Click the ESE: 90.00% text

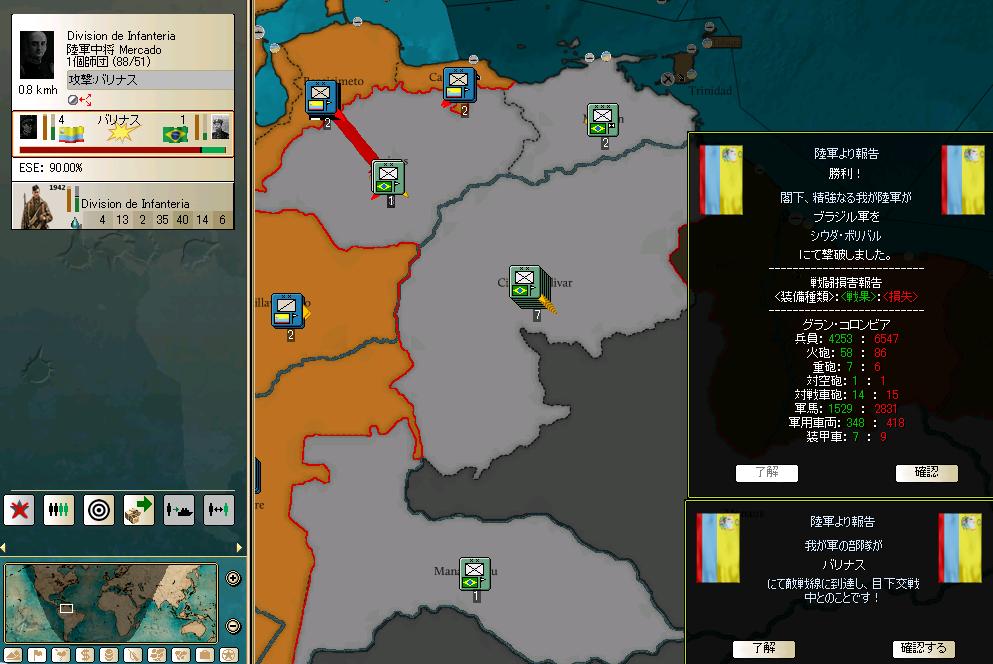point(51,168)
